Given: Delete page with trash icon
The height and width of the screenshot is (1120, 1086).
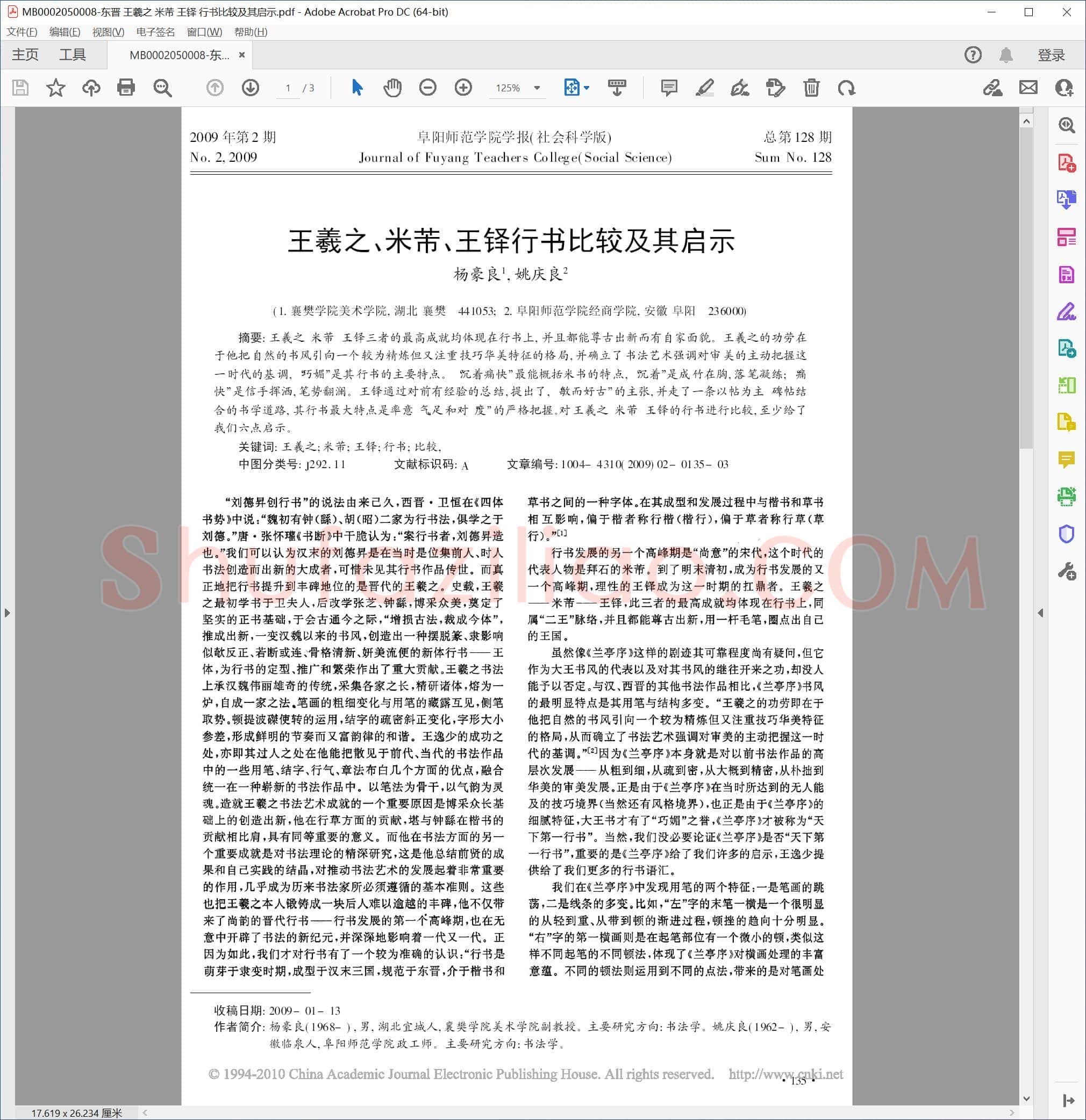Looking at the screenshot, I should coord(811,88).
